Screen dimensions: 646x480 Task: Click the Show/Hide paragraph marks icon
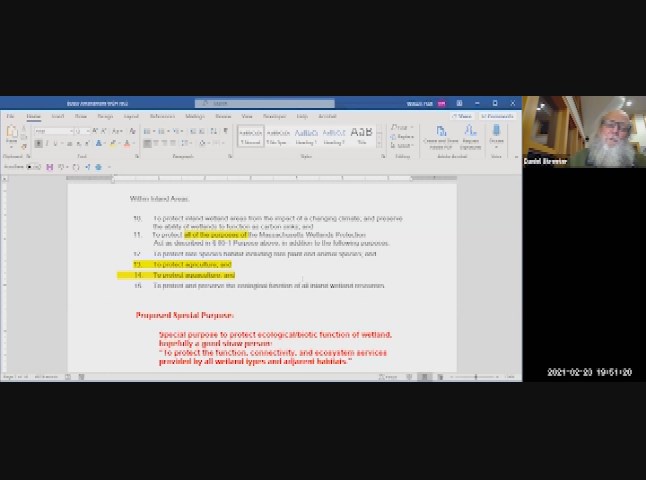pos(225,131)
